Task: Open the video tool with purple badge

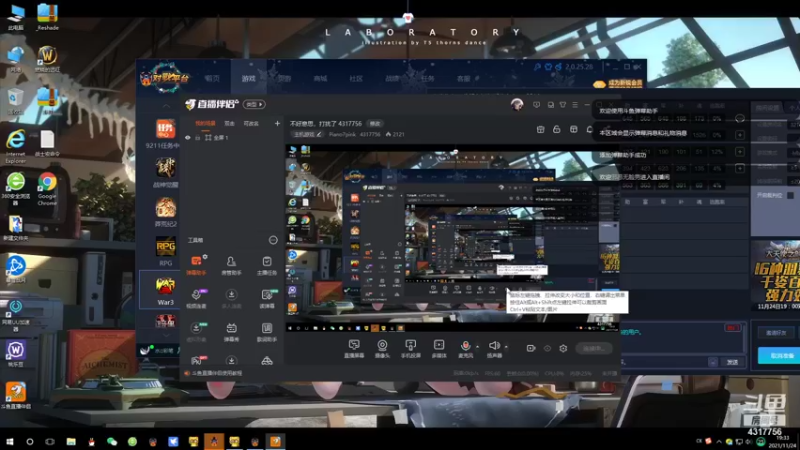Action: (x=196, y=298)
